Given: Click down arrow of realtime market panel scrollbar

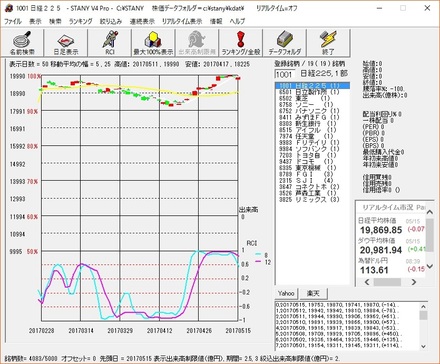Looking at the screenshot, I should coord(430,266).
